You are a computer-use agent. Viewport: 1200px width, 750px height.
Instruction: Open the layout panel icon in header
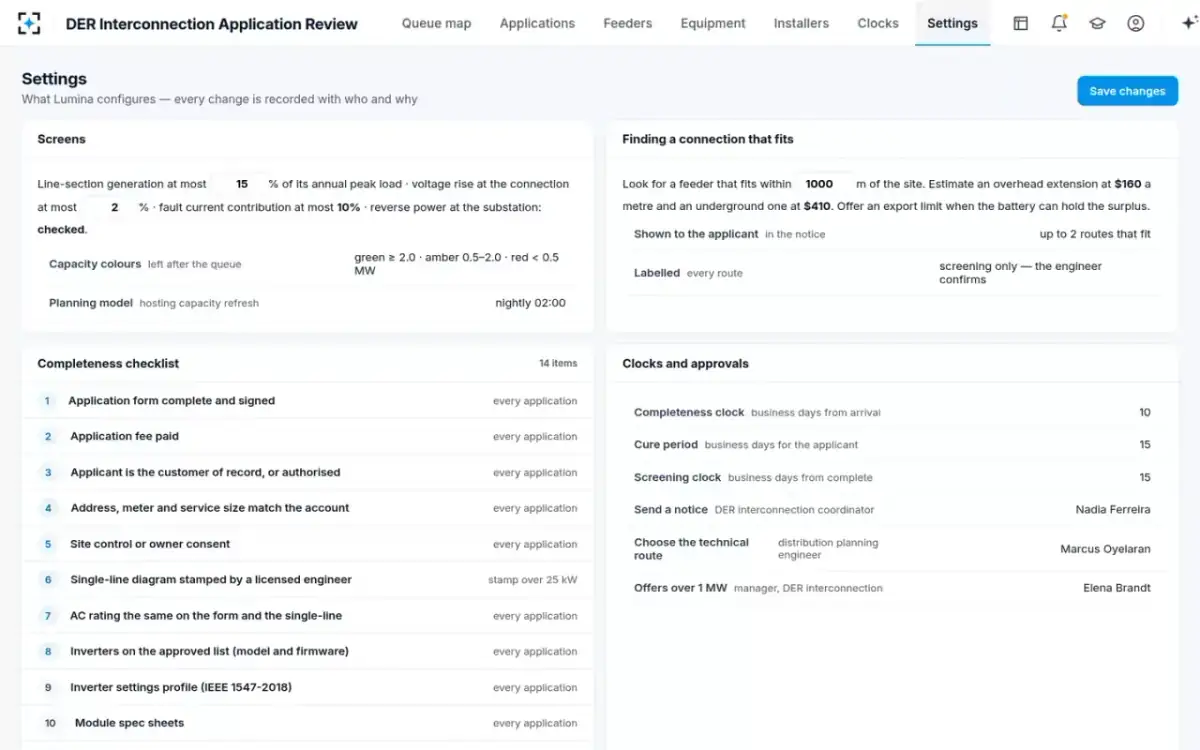(1020, 23)
